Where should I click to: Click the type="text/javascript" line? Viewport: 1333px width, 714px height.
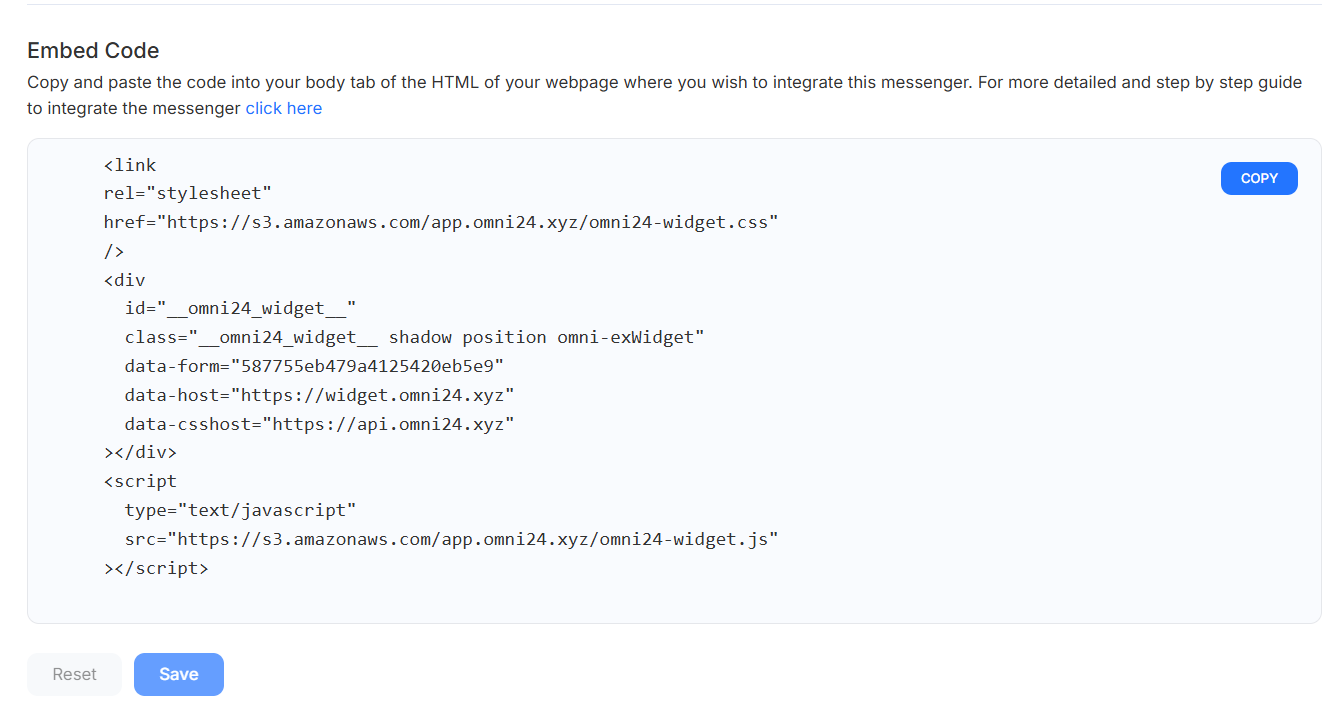click(x=241, y=510)
